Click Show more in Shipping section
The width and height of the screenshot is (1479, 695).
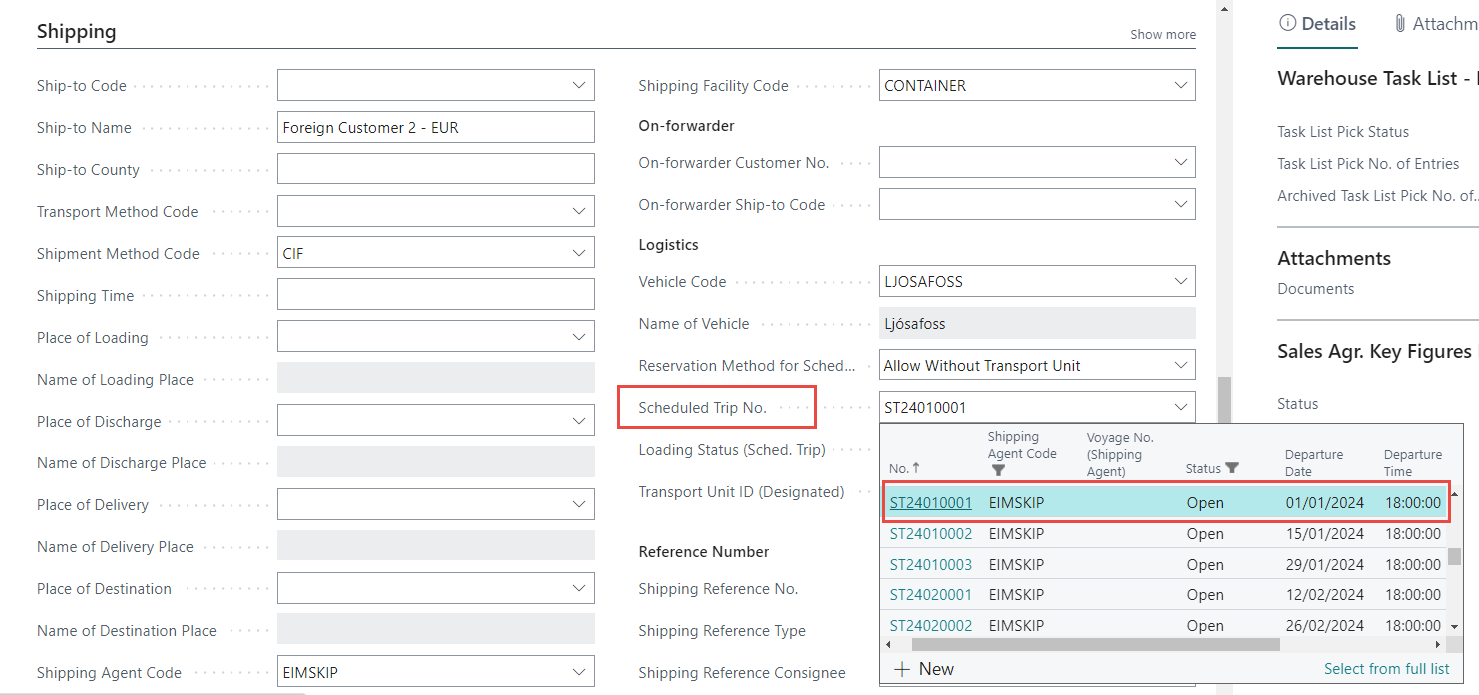(x=1162, y=35)
